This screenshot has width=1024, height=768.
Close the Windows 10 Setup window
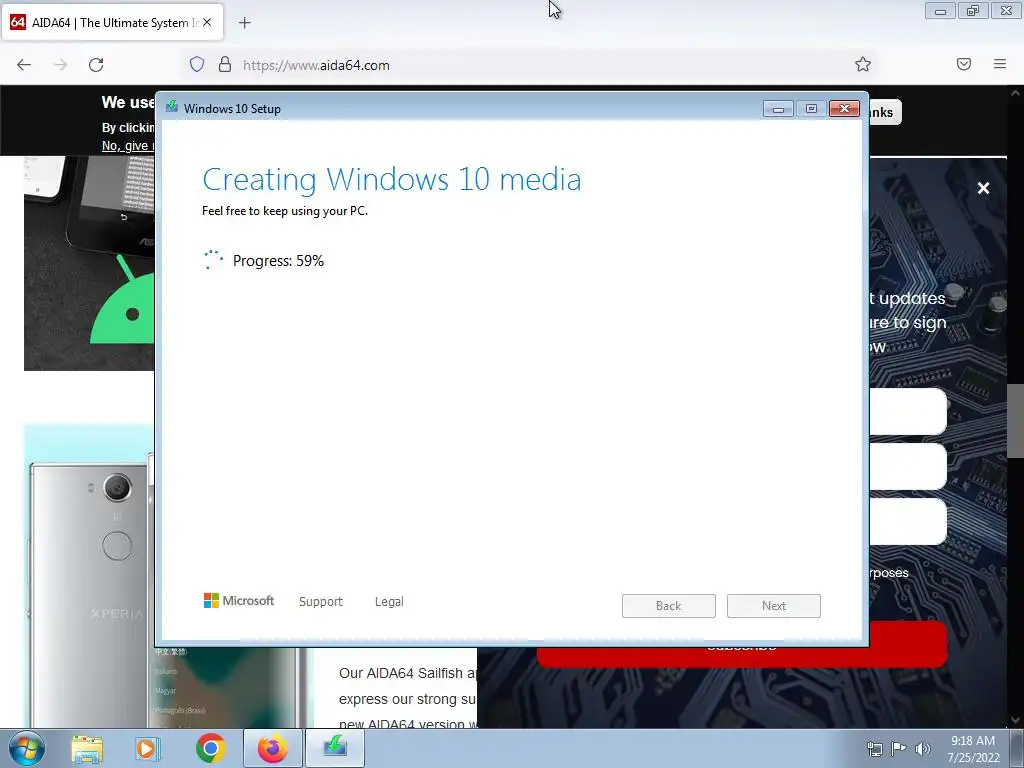click(x=844, y=108)
